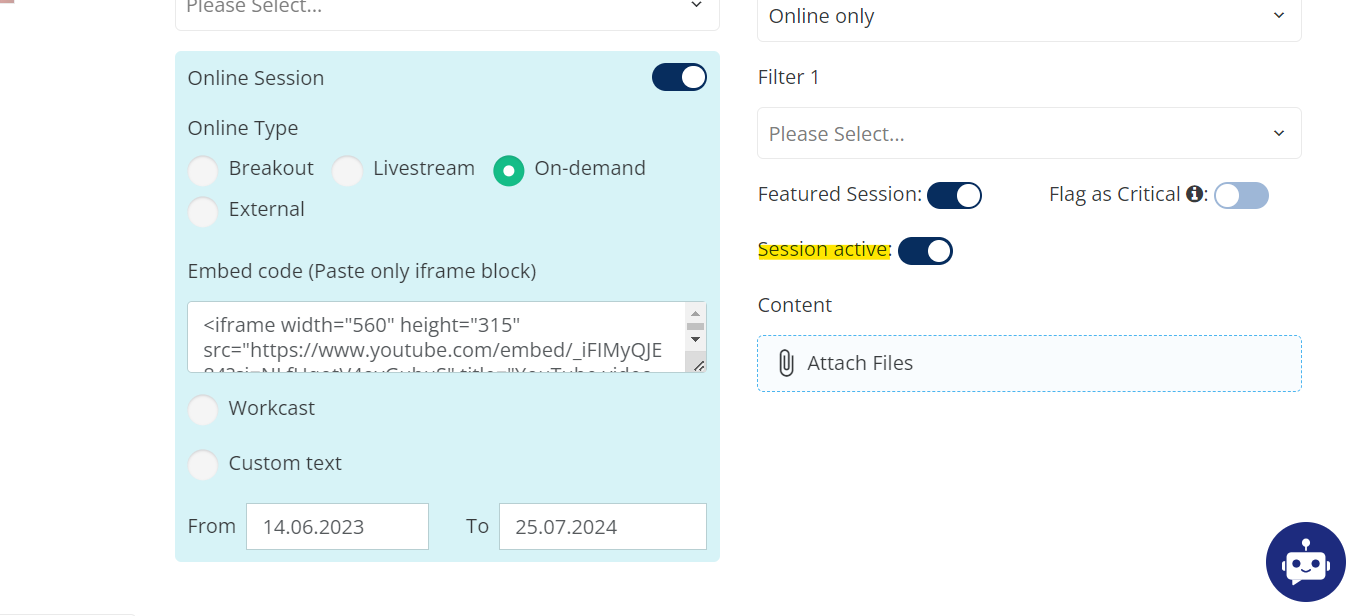Click inside the embed code textarea
Viewport: 1362px width, 616px height.
click(436, 337)
